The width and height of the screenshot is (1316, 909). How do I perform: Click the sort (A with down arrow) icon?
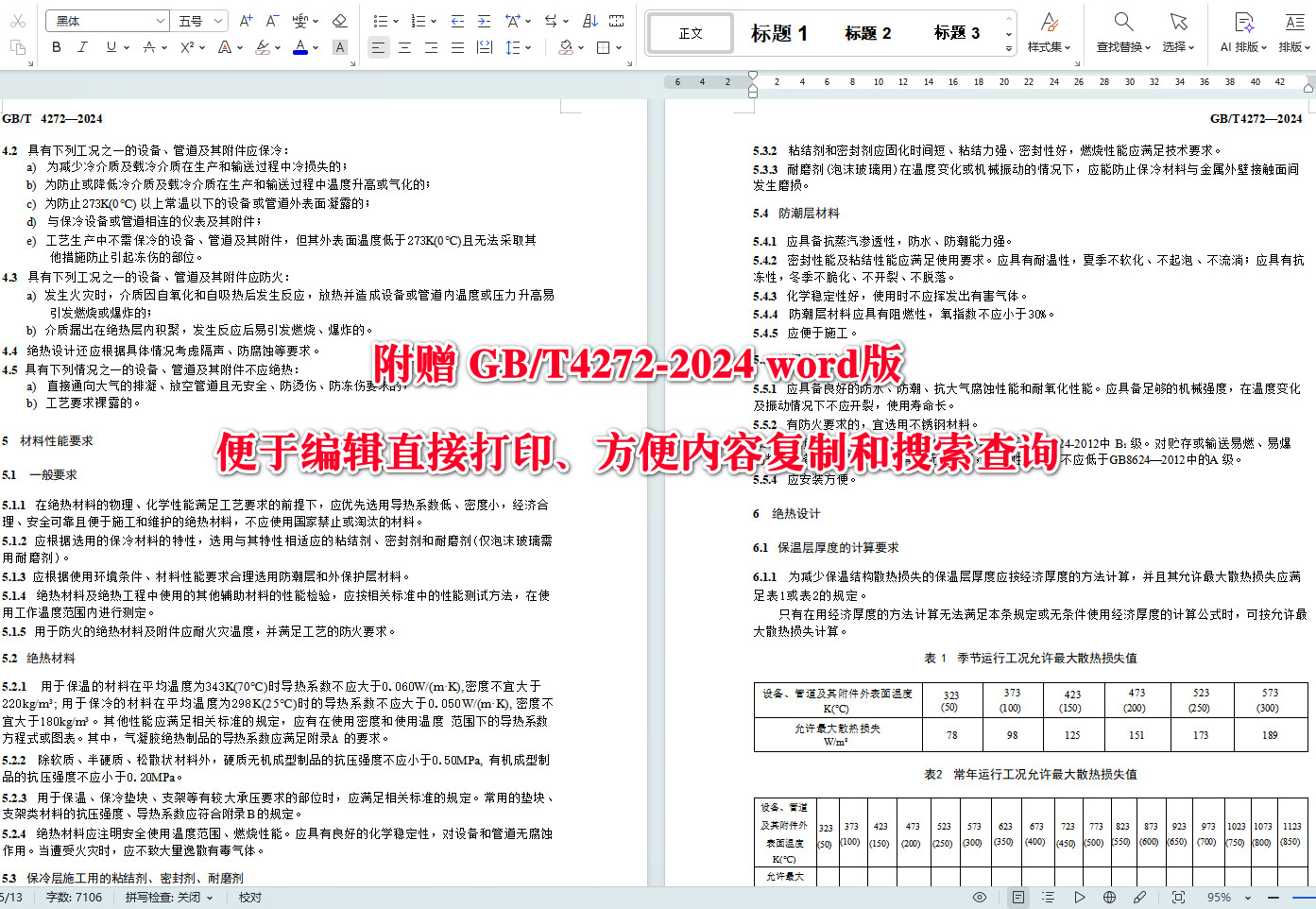[590, 21]
